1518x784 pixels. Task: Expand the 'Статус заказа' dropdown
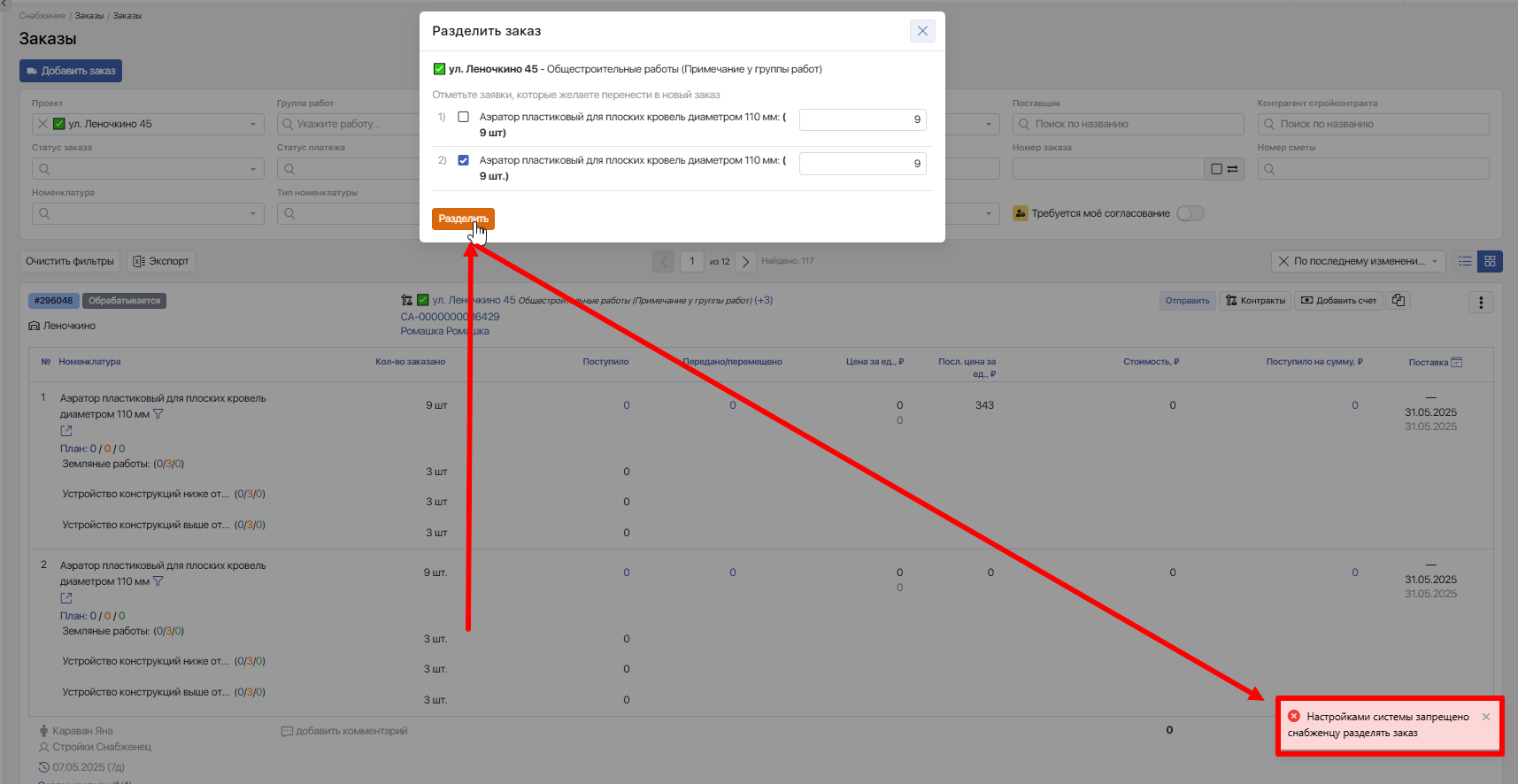[x=252, y=169]
